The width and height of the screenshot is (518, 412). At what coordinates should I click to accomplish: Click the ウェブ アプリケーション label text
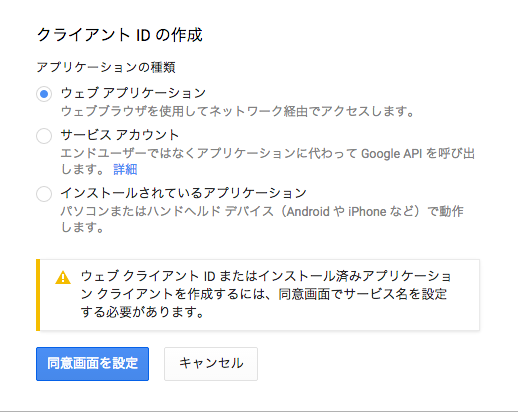[133, 93]
